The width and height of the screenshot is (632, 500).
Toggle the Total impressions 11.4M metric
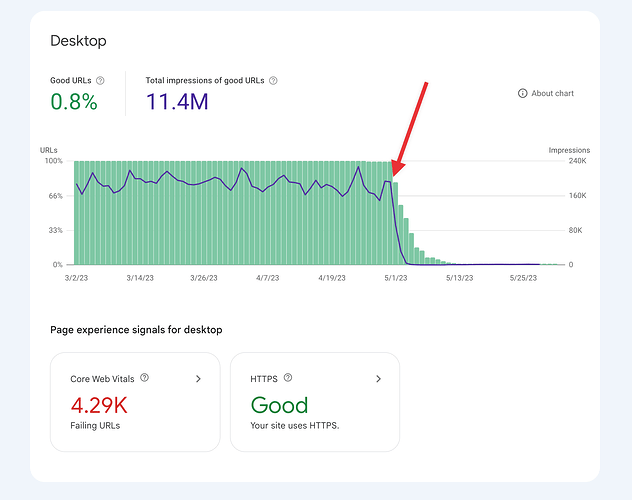coord(211,95)
